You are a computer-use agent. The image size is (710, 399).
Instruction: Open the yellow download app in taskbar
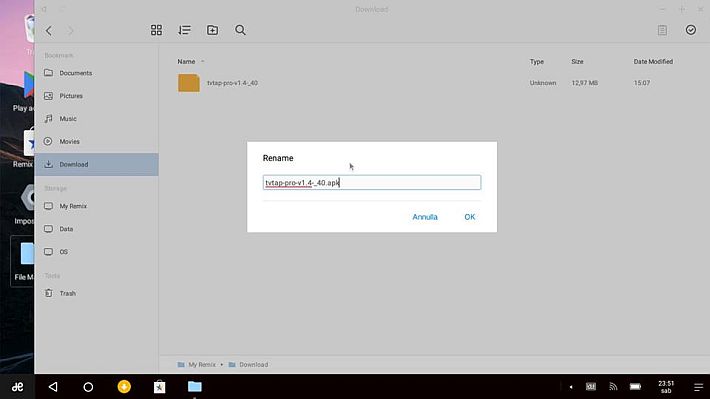(x=124, y=386)
